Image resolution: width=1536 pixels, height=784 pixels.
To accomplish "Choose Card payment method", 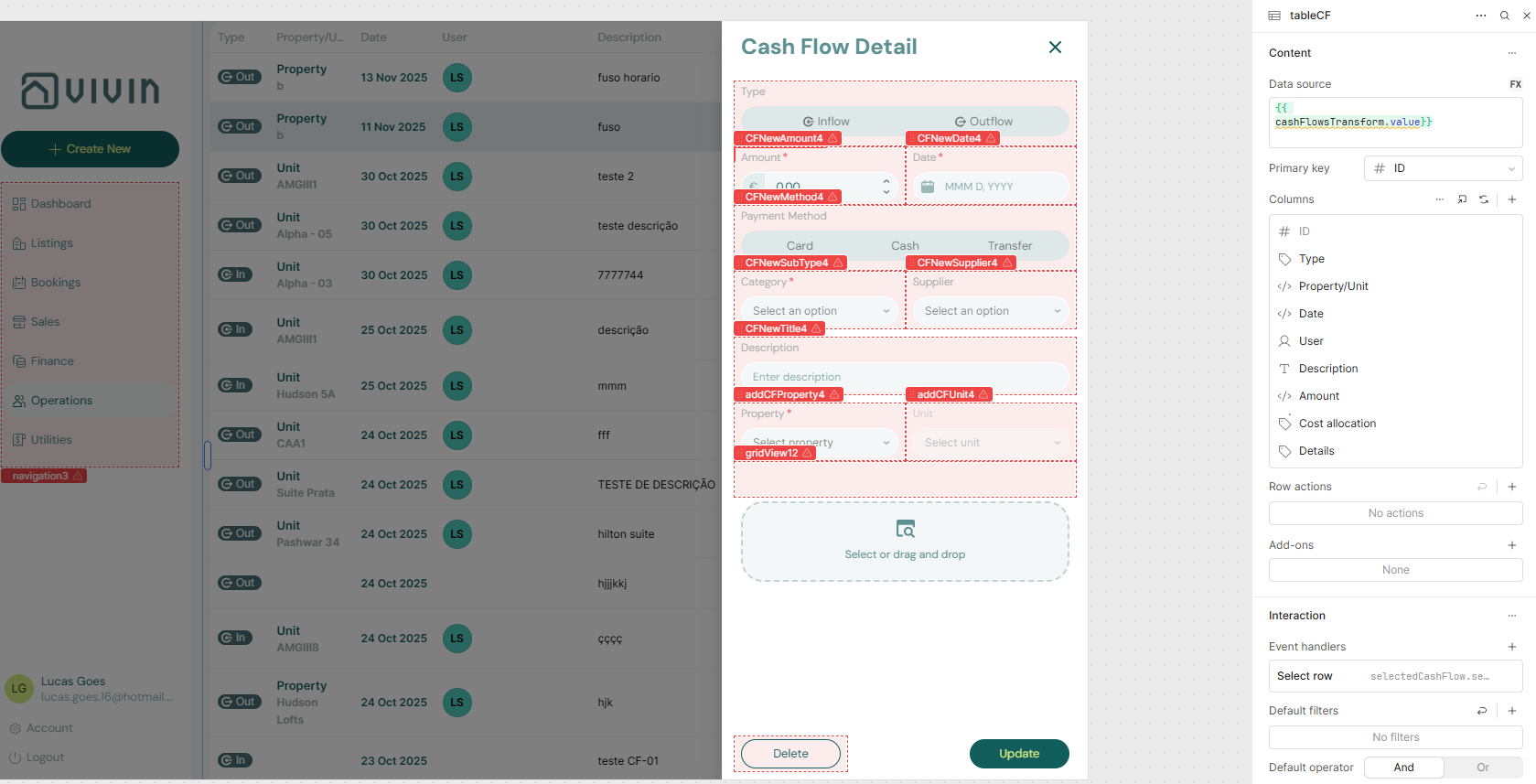I will click(800, 246).
